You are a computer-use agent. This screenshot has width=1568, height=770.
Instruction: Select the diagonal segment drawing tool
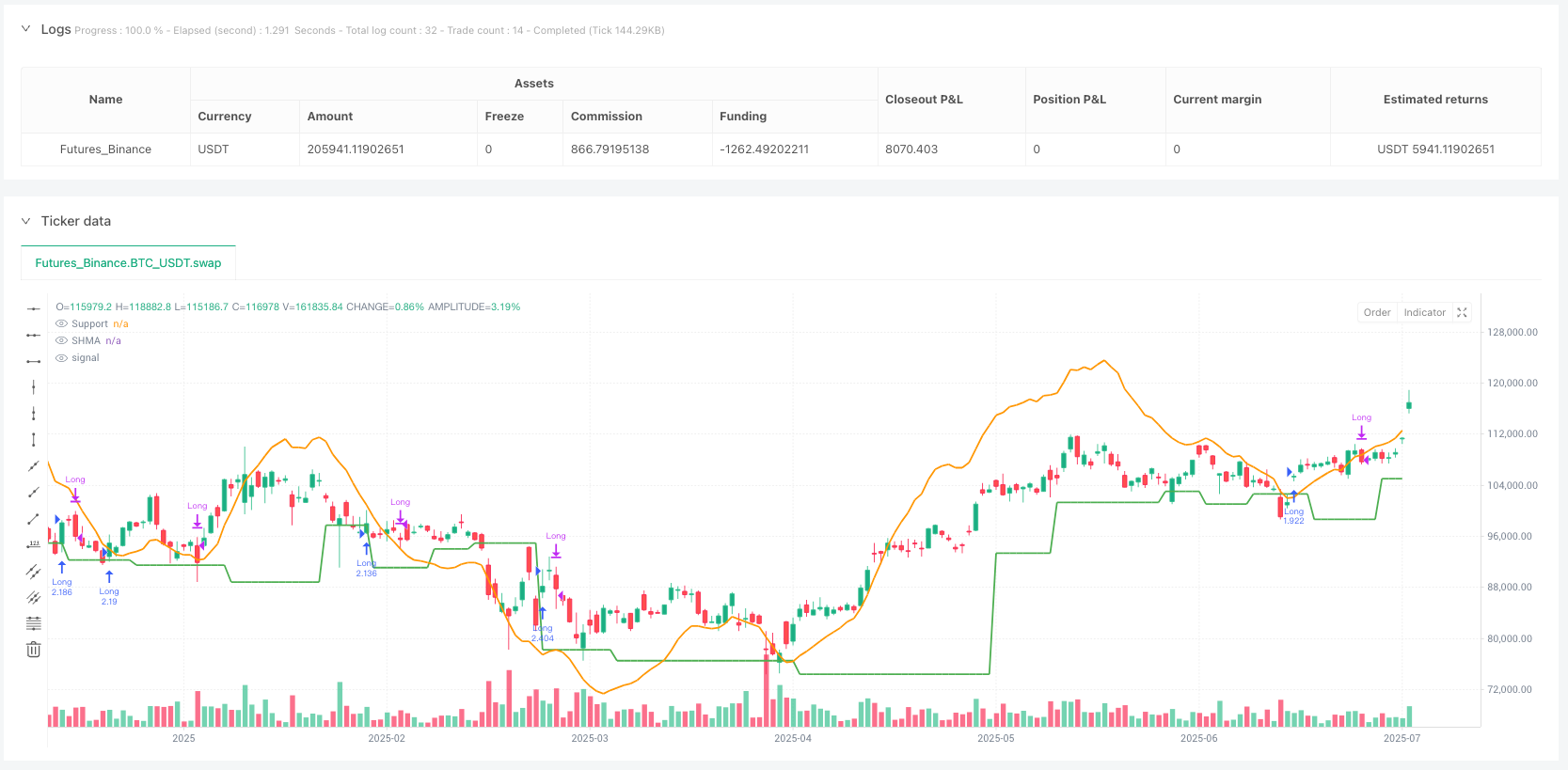click(x=34, y=518)
